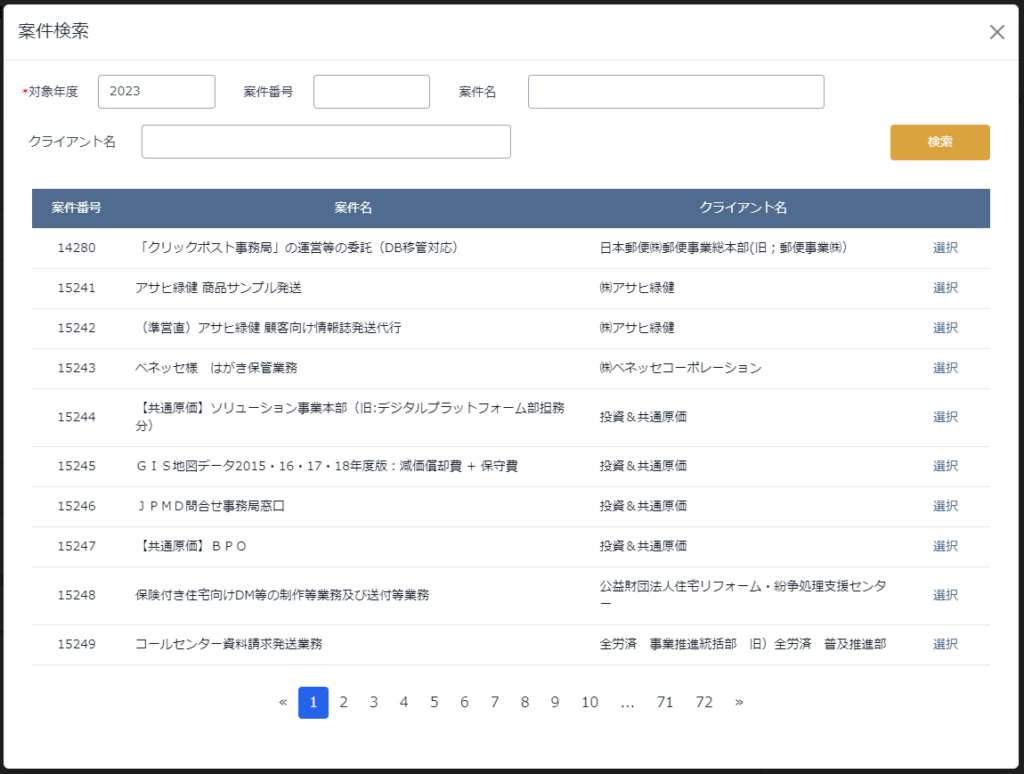
Task: Click case number 15247 cell
Action: coord(76,546)
